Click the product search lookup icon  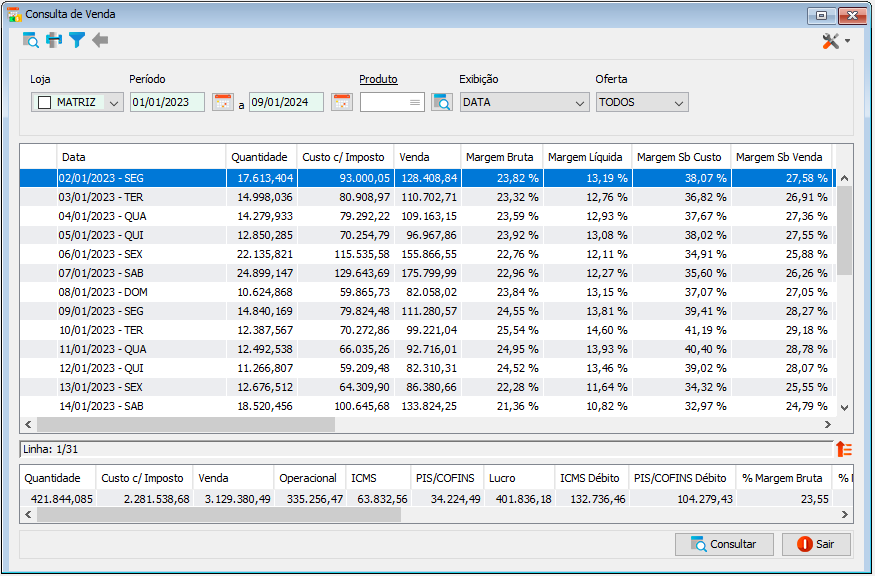442,102
